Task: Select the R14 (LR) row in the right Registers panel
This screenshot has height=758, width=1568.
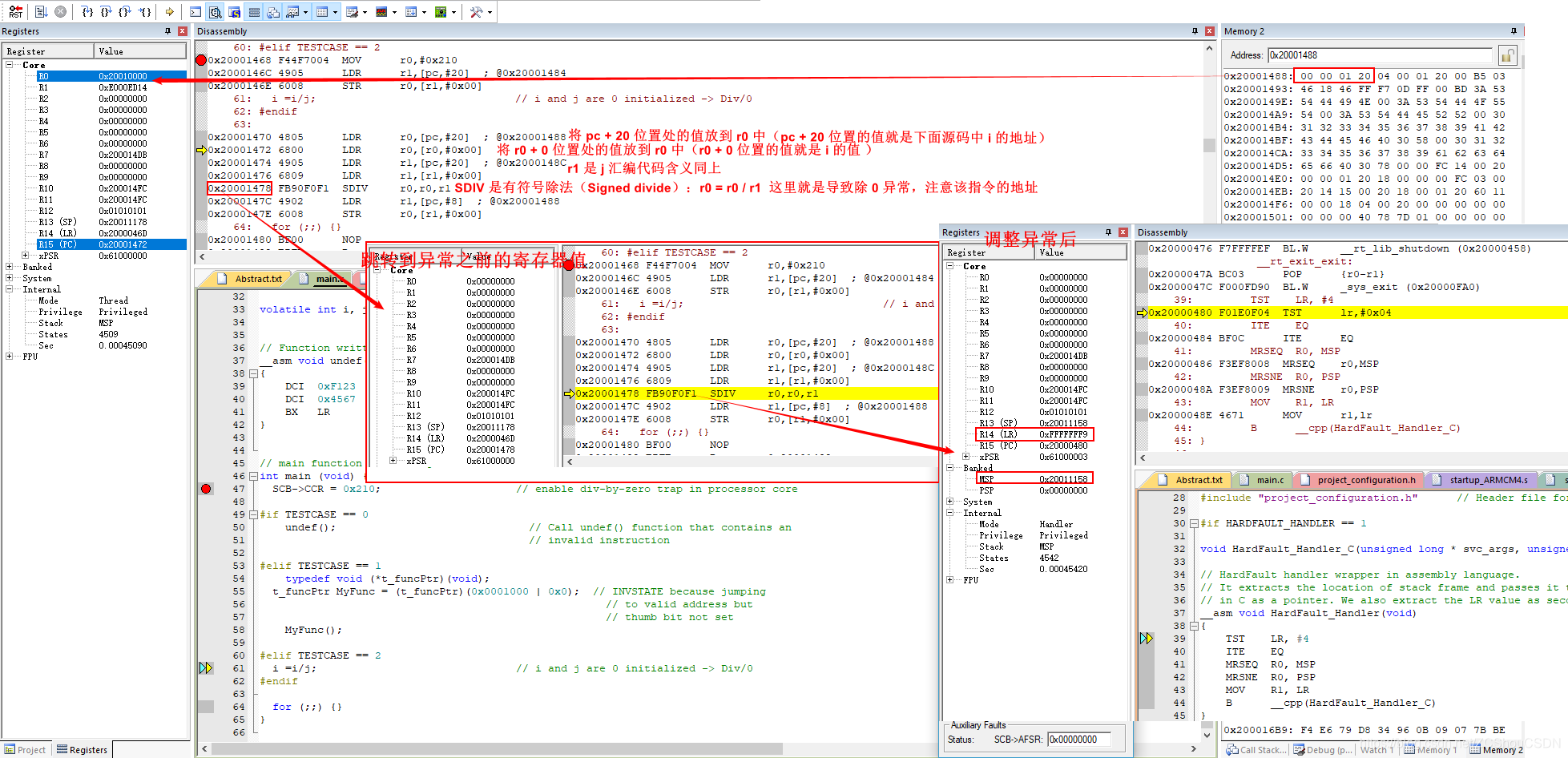Action: tap(1035, 434)
